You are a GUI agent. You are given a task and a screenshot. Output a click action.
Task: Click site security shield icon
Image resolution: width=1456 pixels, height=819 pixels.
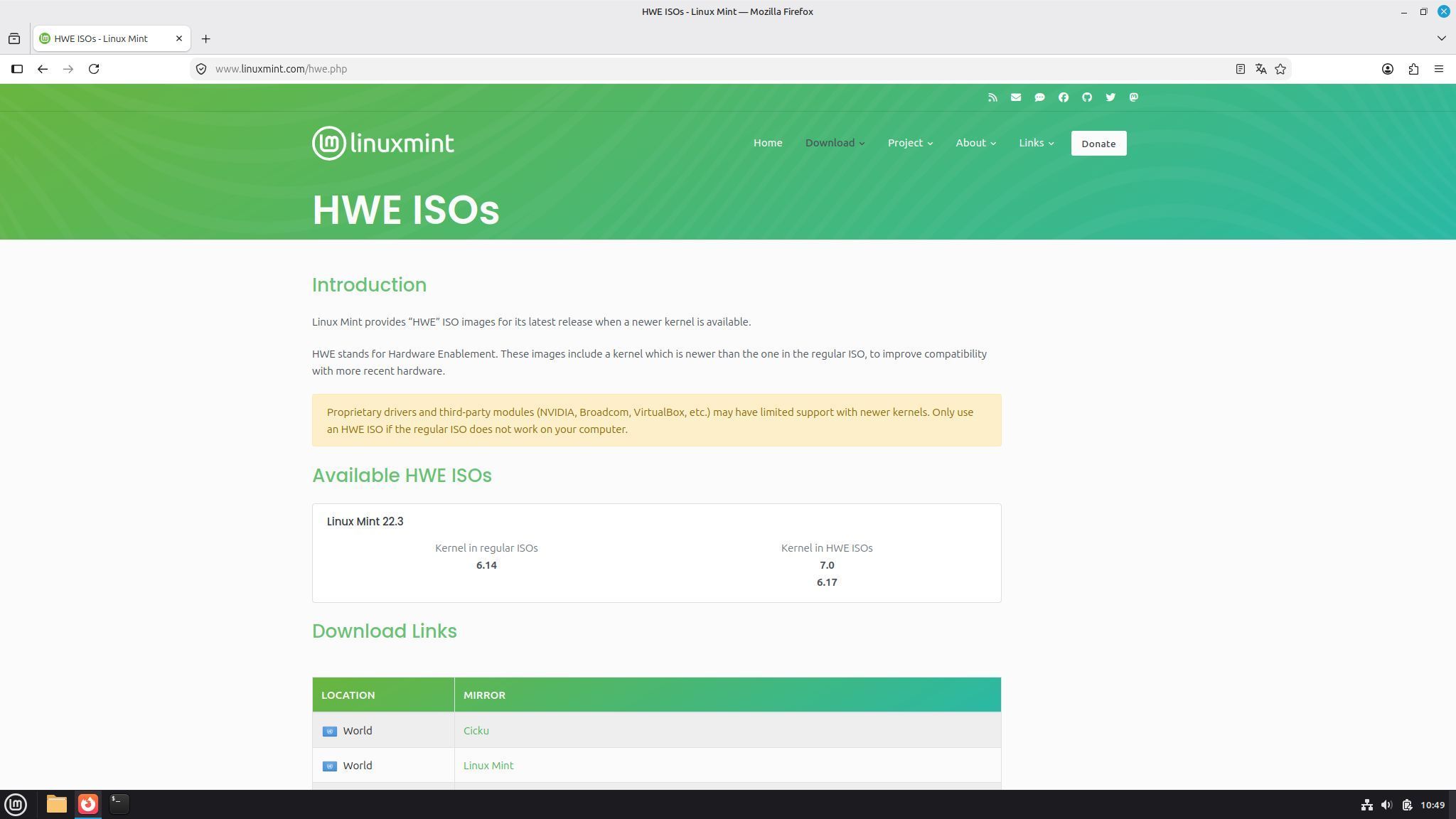pyautogui.click(x=201, y=69)
